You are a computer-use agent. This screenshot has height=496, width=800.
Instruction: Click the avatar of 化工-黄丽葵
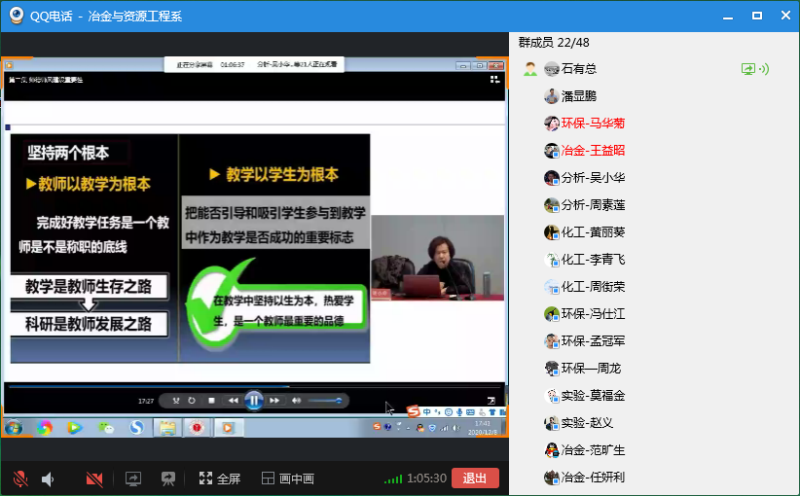[551, 233]
